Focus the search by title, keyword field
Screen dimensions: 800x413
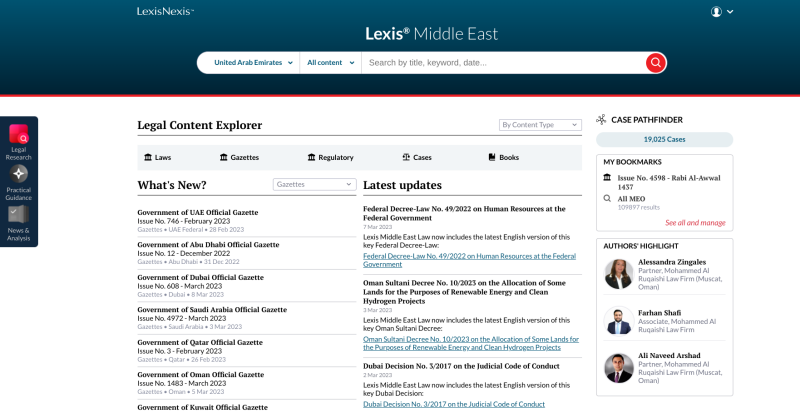pyautogui.click(x=503, y=63)
